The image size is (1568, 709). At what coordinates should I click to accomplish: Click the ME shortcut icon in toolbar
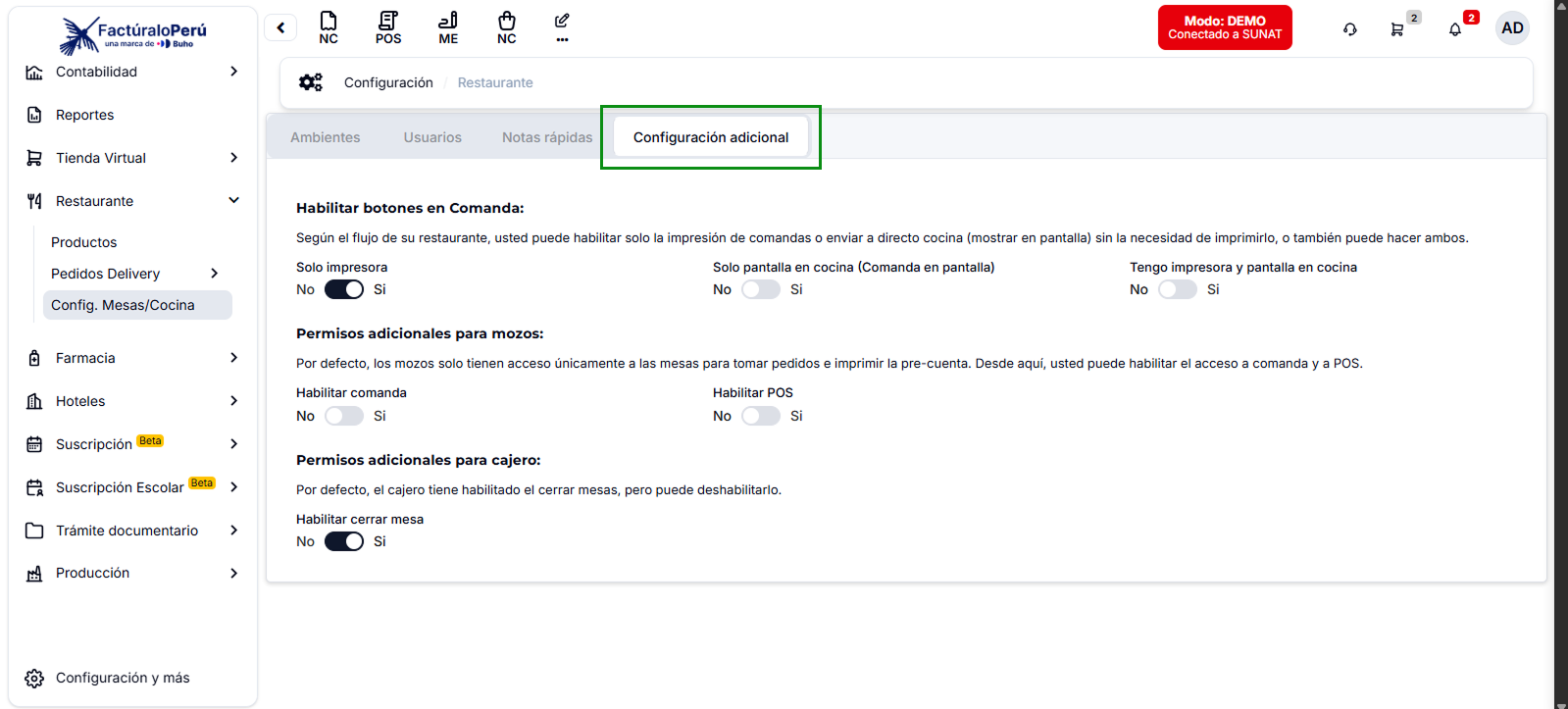(448, 27)
